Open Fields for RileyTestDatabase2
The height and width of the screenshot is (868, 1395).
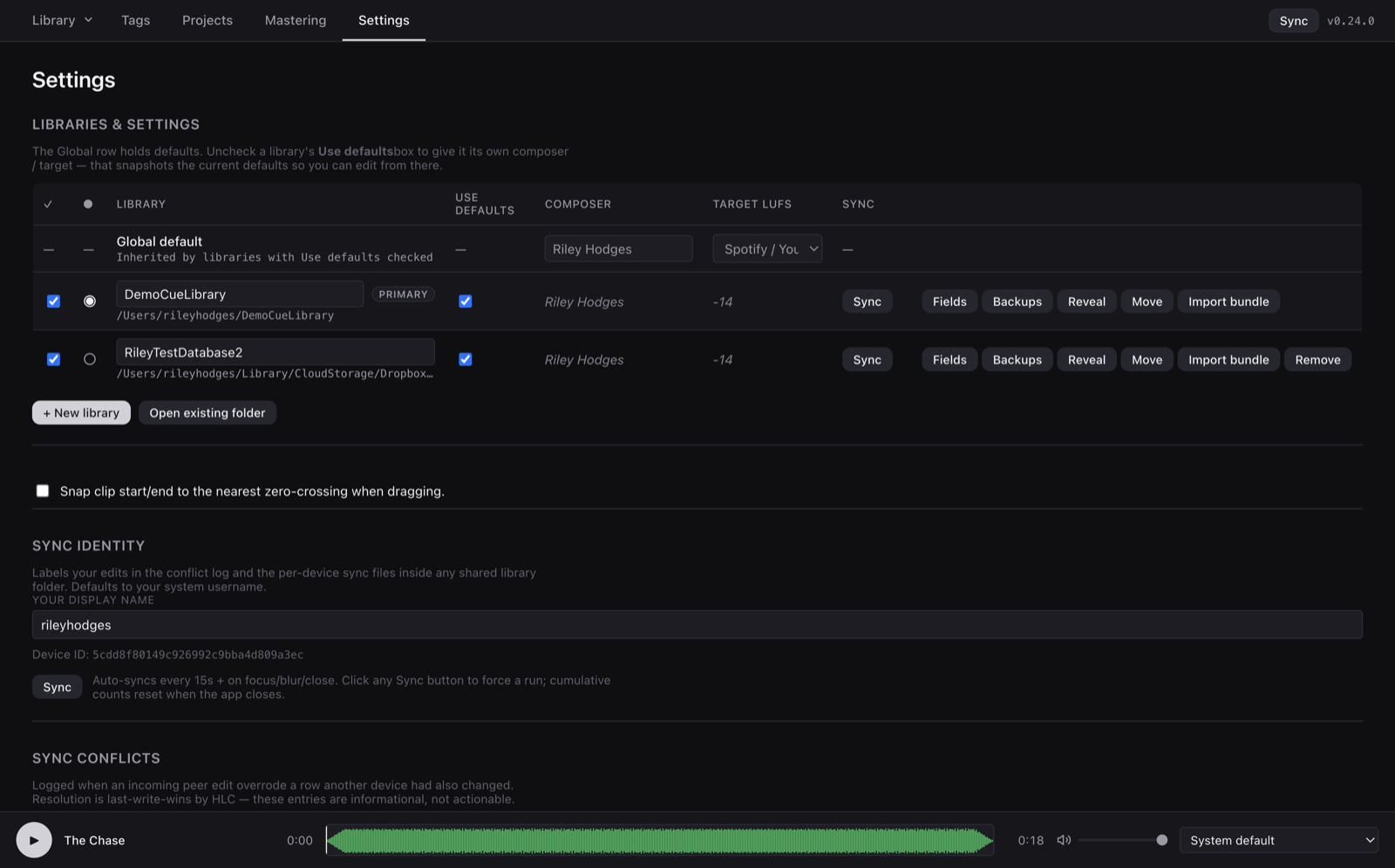(949, 360)
